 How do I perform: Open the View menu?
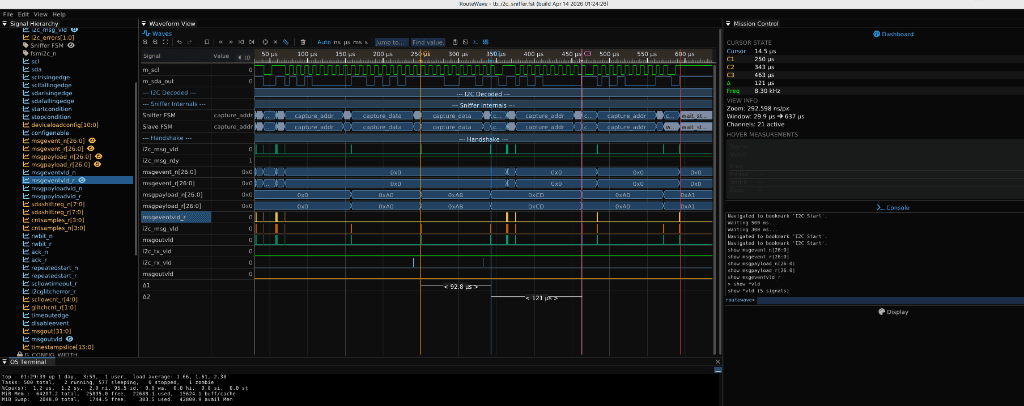click(x=40, y=14)
